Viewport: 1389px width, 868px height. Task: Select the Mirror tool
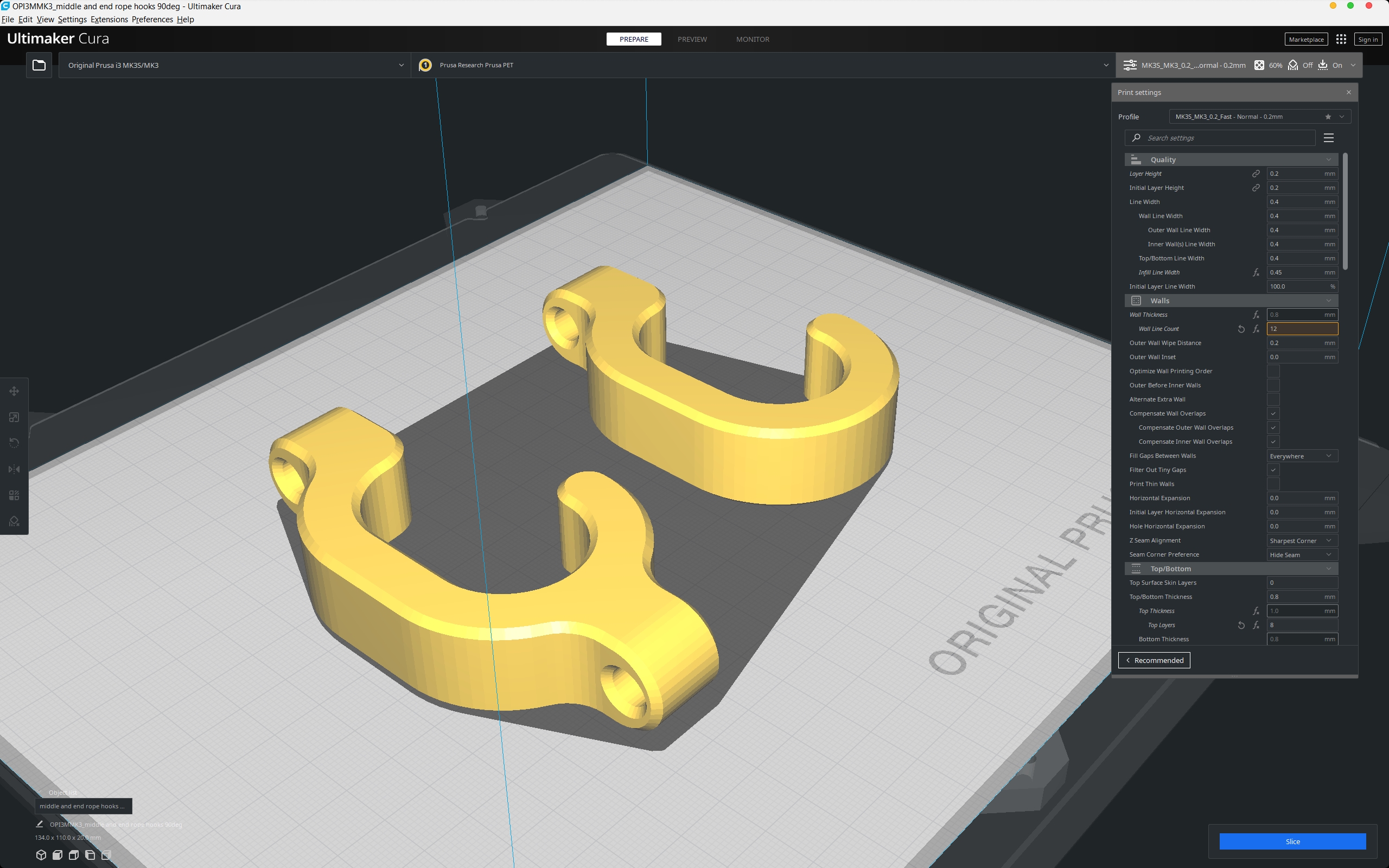[14, 469]
